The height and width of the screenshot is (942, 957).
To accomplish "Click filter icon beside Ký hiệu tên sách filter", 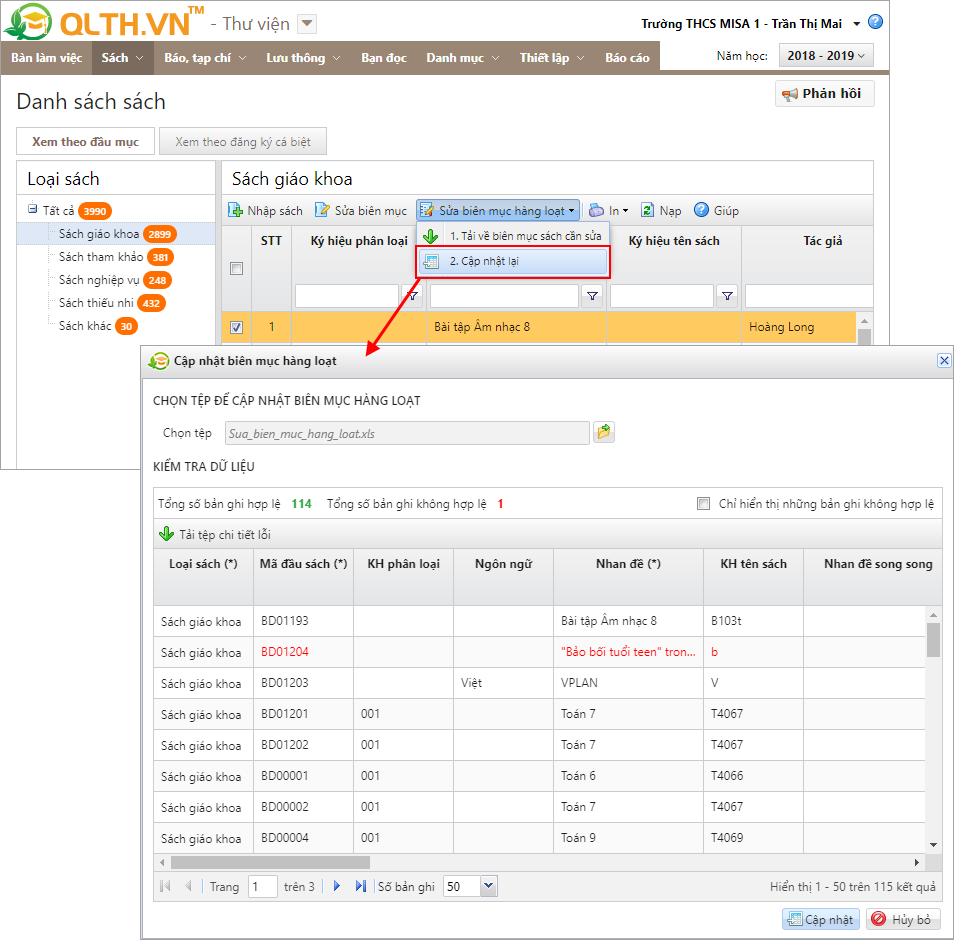I will click(727, 296).
